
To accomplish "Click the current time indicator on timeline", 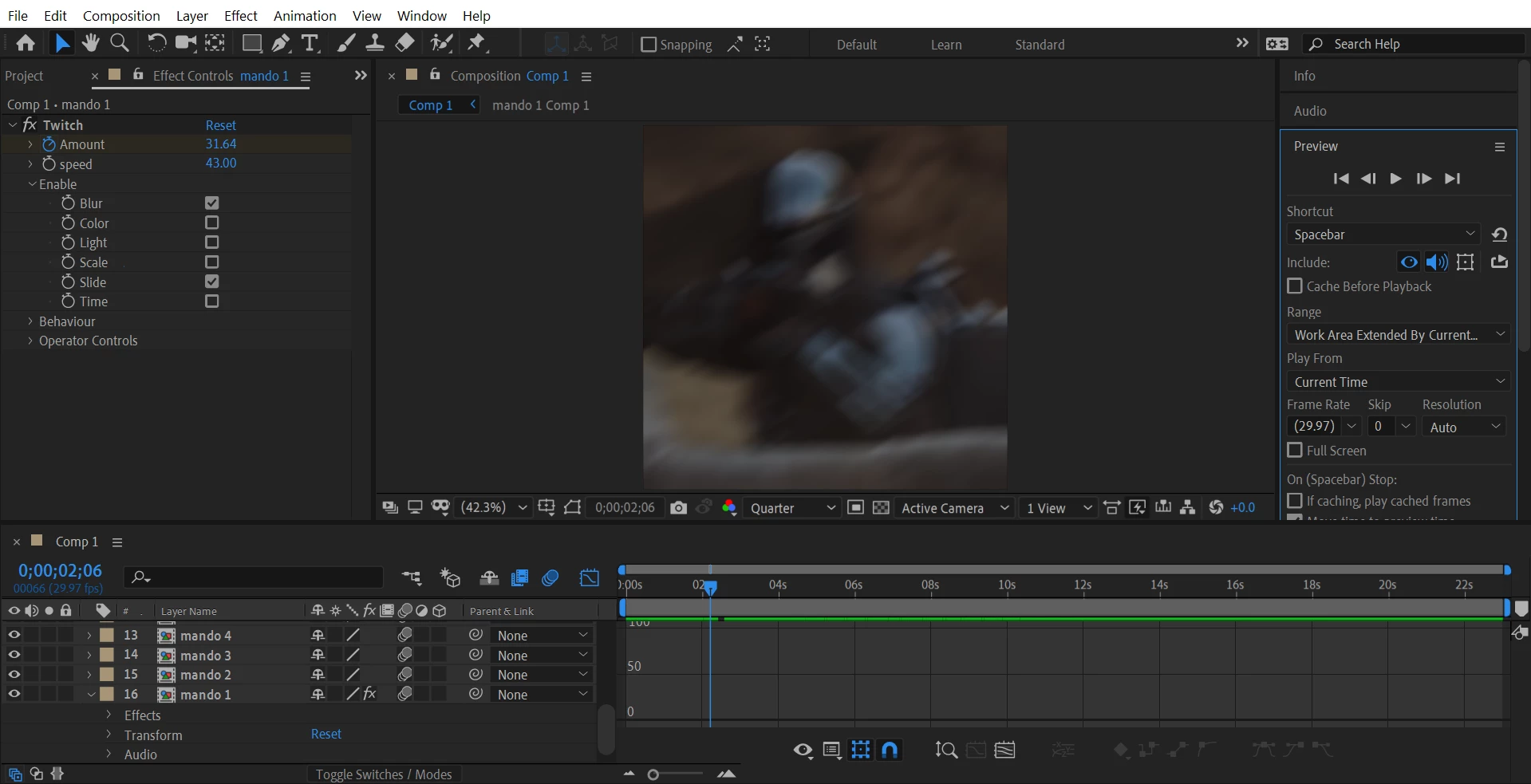I will coord(710,588).
